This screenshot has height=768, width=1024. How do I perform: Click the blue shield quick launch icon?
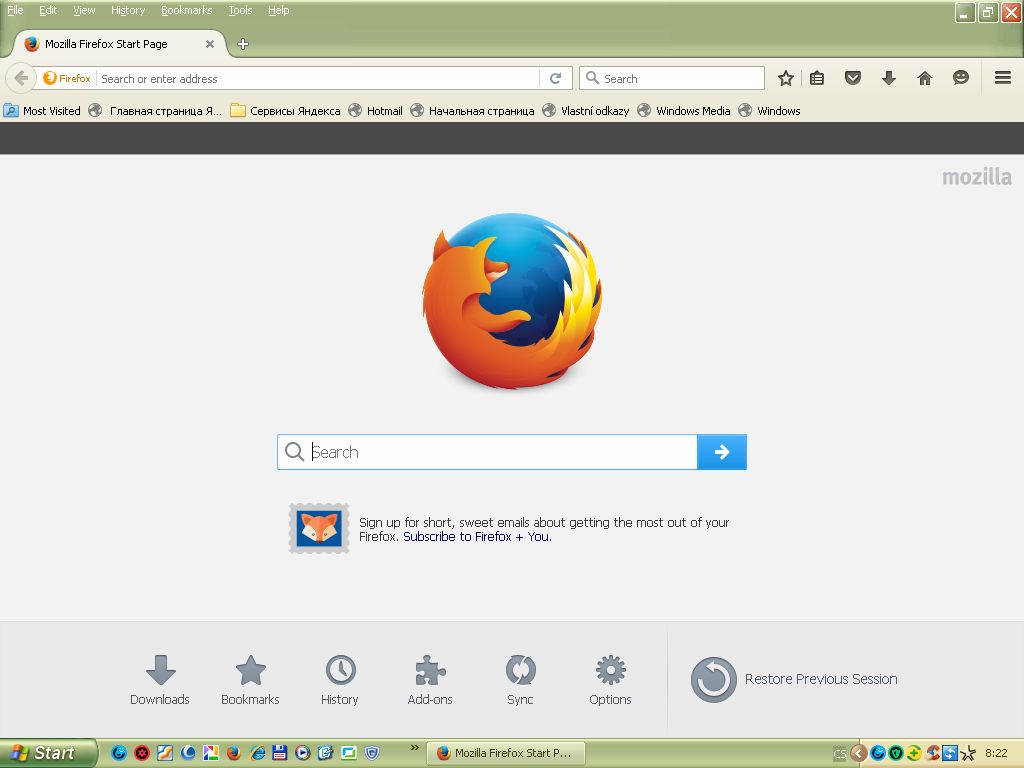click(372, 753)
